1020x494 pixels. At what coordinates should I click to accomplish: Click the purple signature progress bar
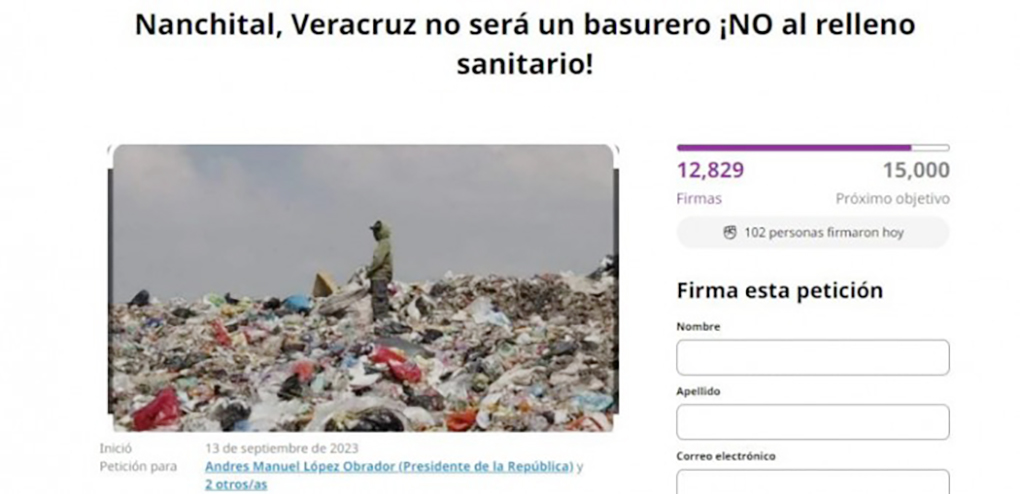[x=812, y=148]
